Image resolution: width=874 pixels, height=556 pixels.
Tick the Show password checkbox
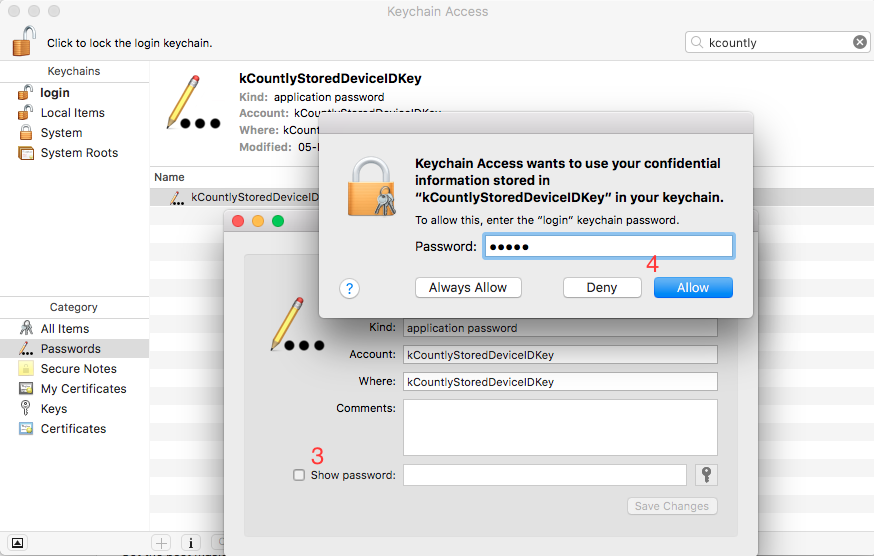coord(299,475)
